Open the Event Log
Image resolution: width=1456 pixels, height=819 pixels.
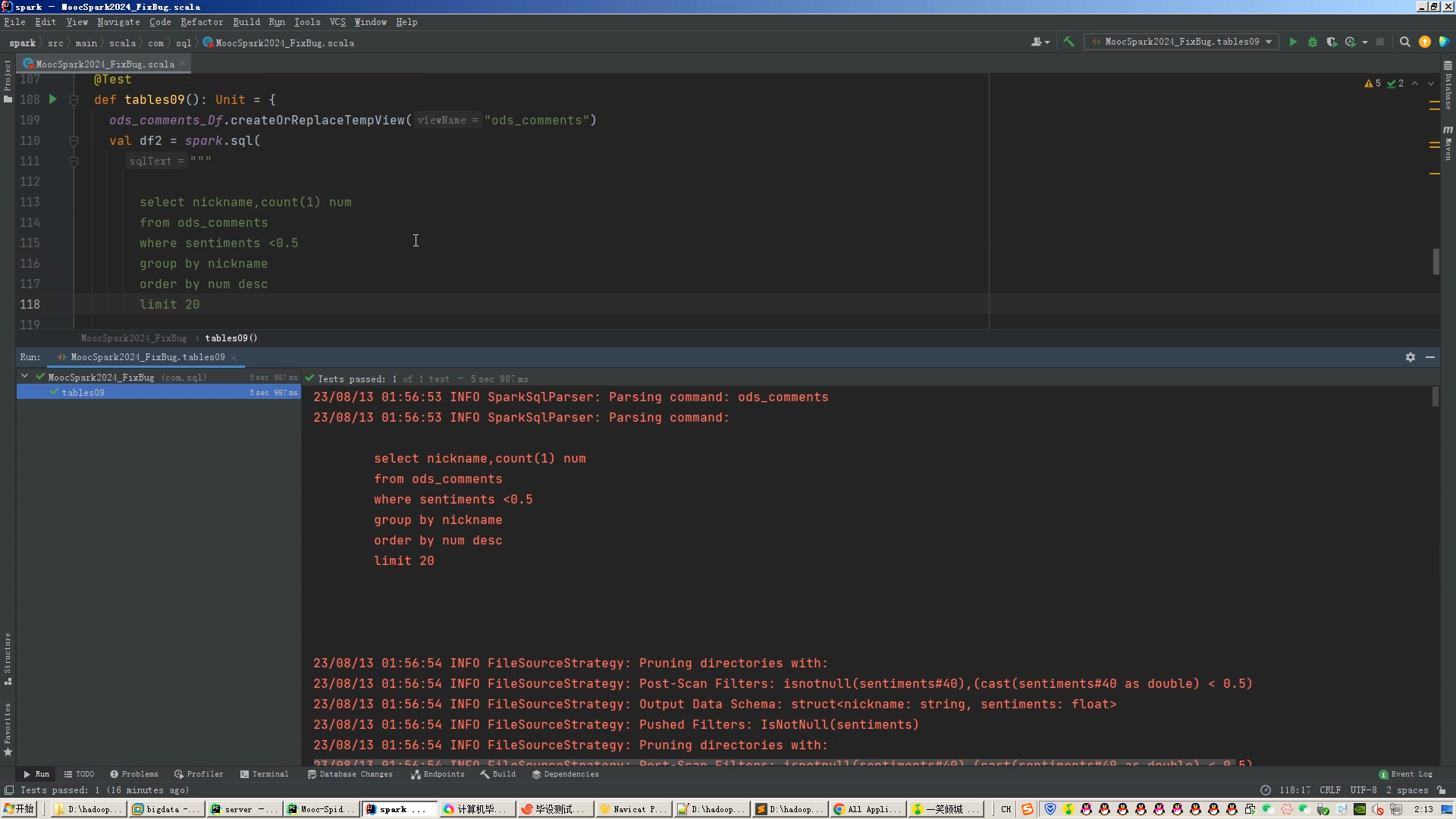coord(1405,774)
